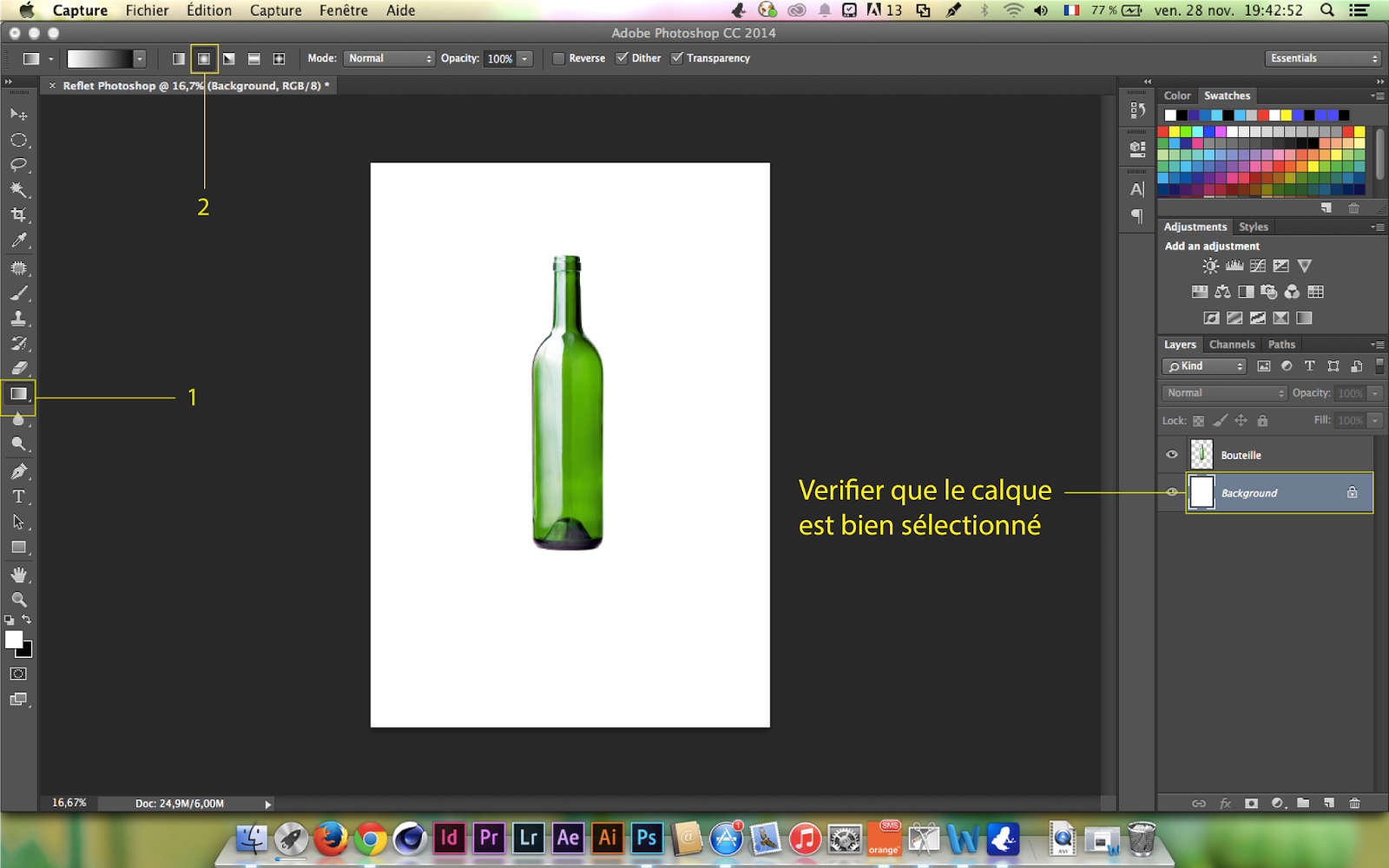Screen dimensions: 1389x868
Task: Select the Brush tool
Action: [x=18, y=293]
